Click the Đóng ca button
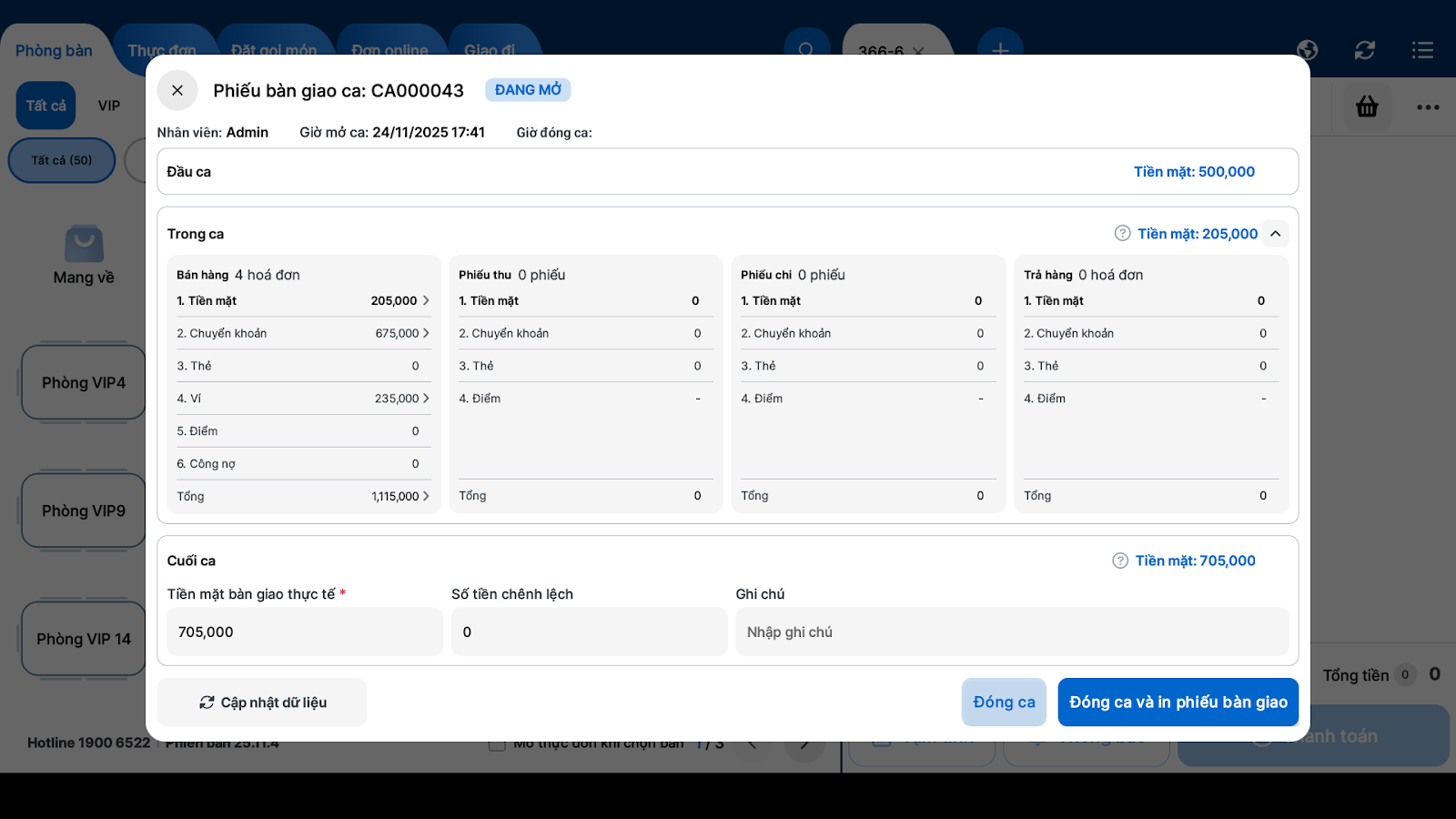 click(1004, 703)
